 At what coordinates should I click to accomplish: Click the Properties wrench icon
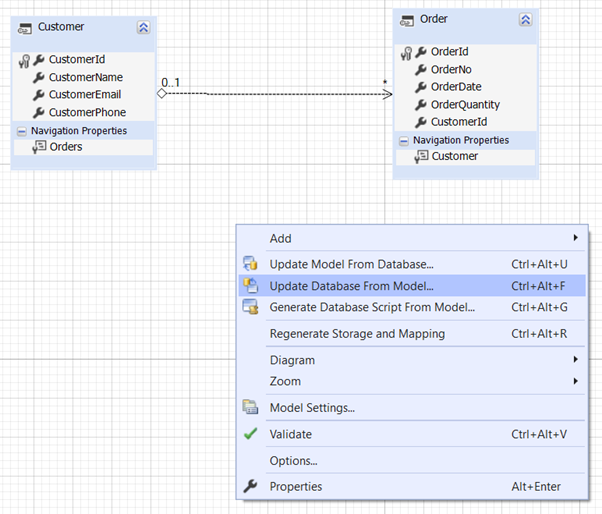[x=250, y=486]
